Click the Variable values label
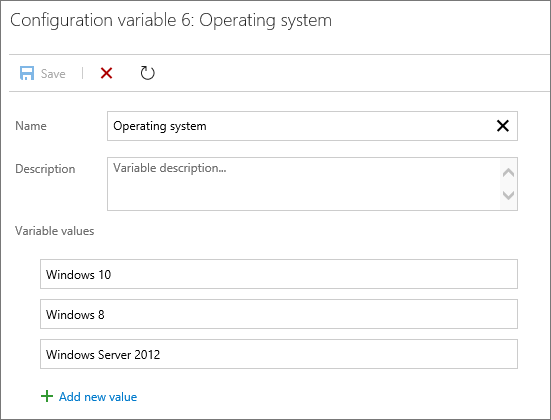551x420 pixels. click(x=54, y=231)
